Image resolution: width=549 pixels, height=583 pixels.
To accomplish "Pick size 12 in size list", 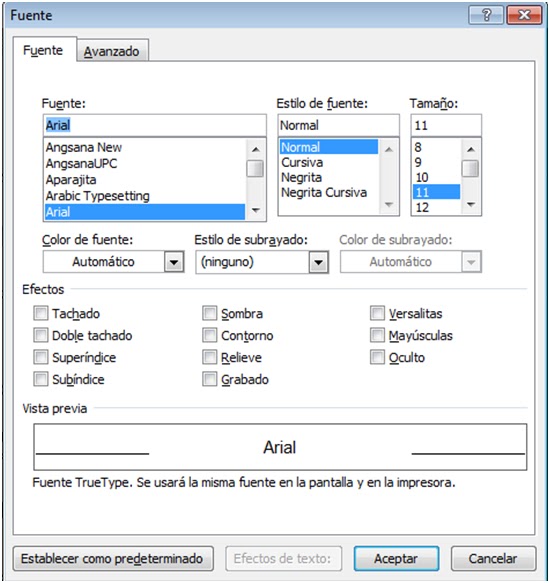I will tap(436, 207).
